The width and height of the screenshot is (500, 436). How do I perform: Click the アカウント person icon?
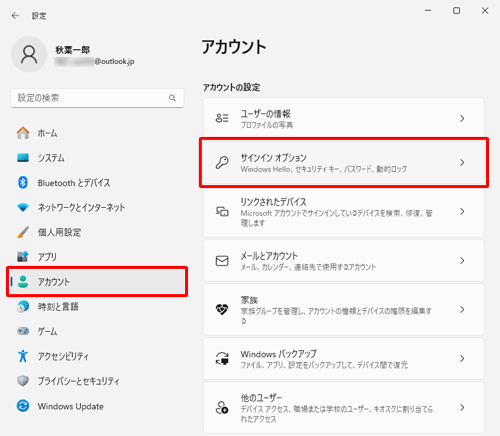click(x=23, y=282)
